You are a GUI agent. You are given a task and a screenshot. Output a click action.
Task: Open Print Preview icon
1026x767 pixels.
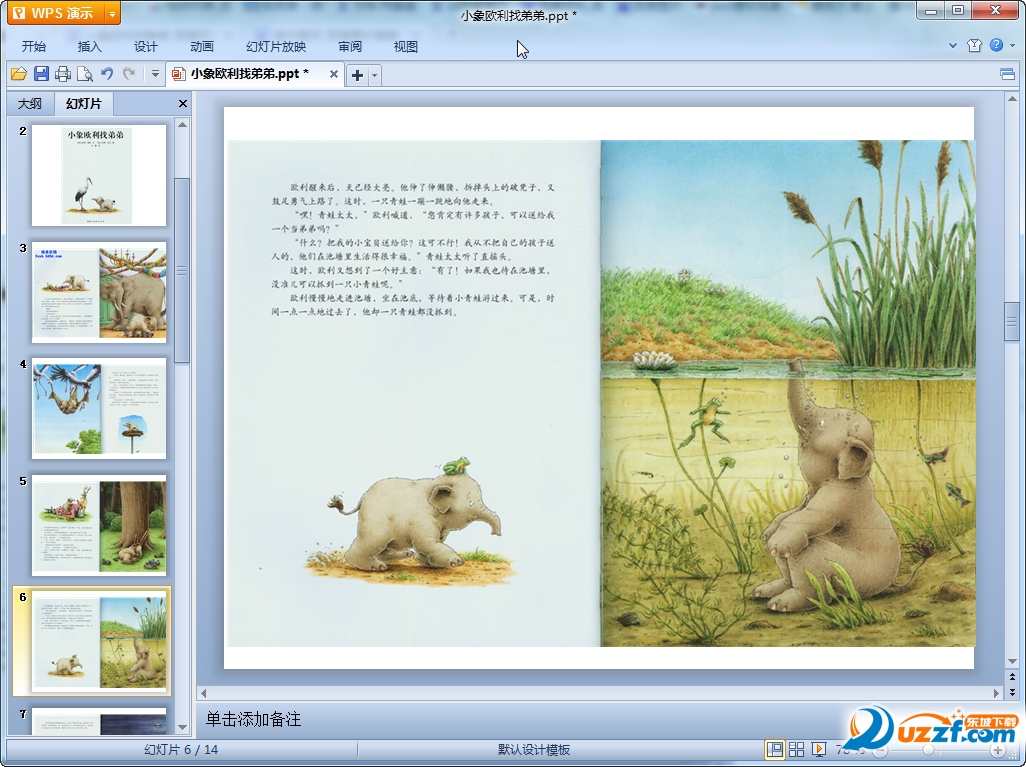[x=85, y=74]
